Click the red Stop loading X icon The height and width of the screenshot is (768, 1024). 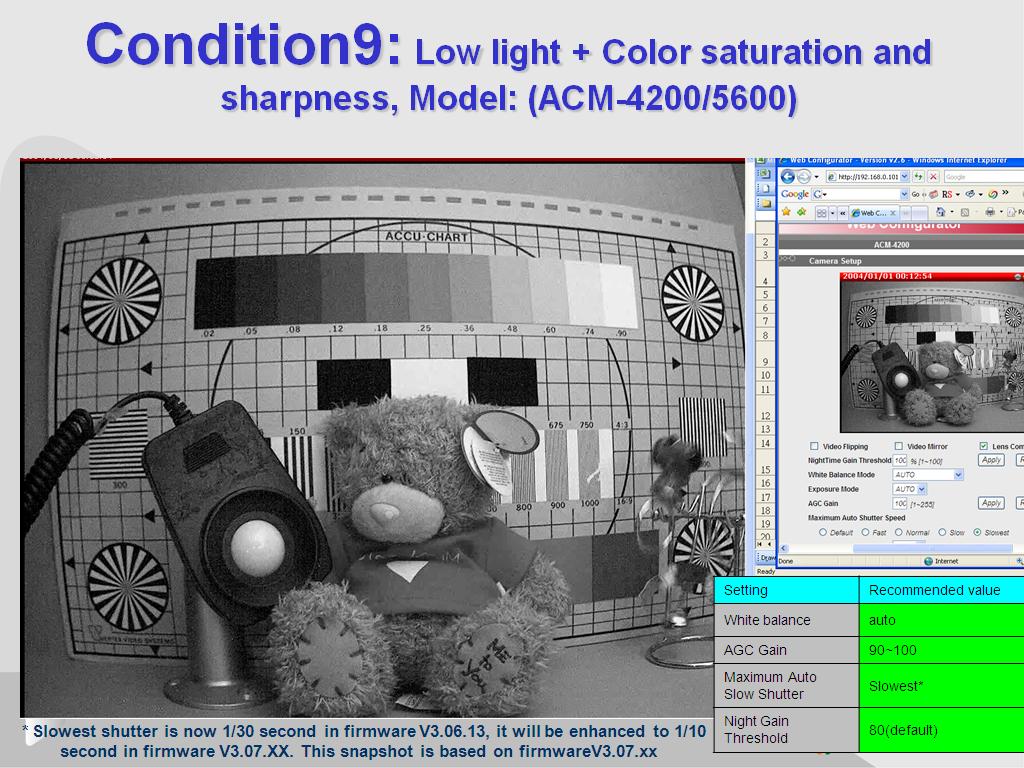(933, 176)
